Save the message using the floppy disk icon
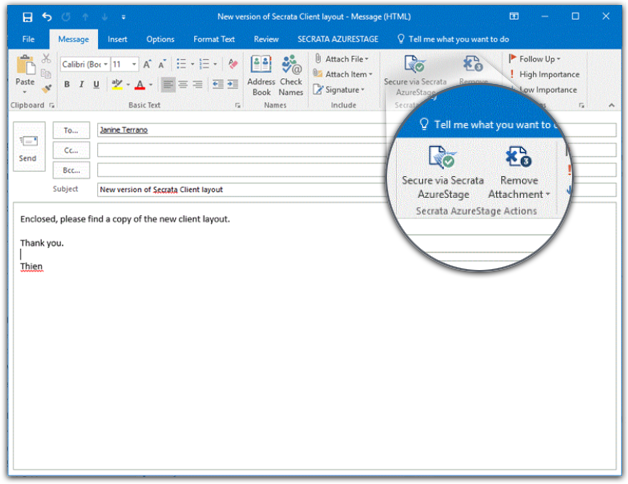 (27, 17)
